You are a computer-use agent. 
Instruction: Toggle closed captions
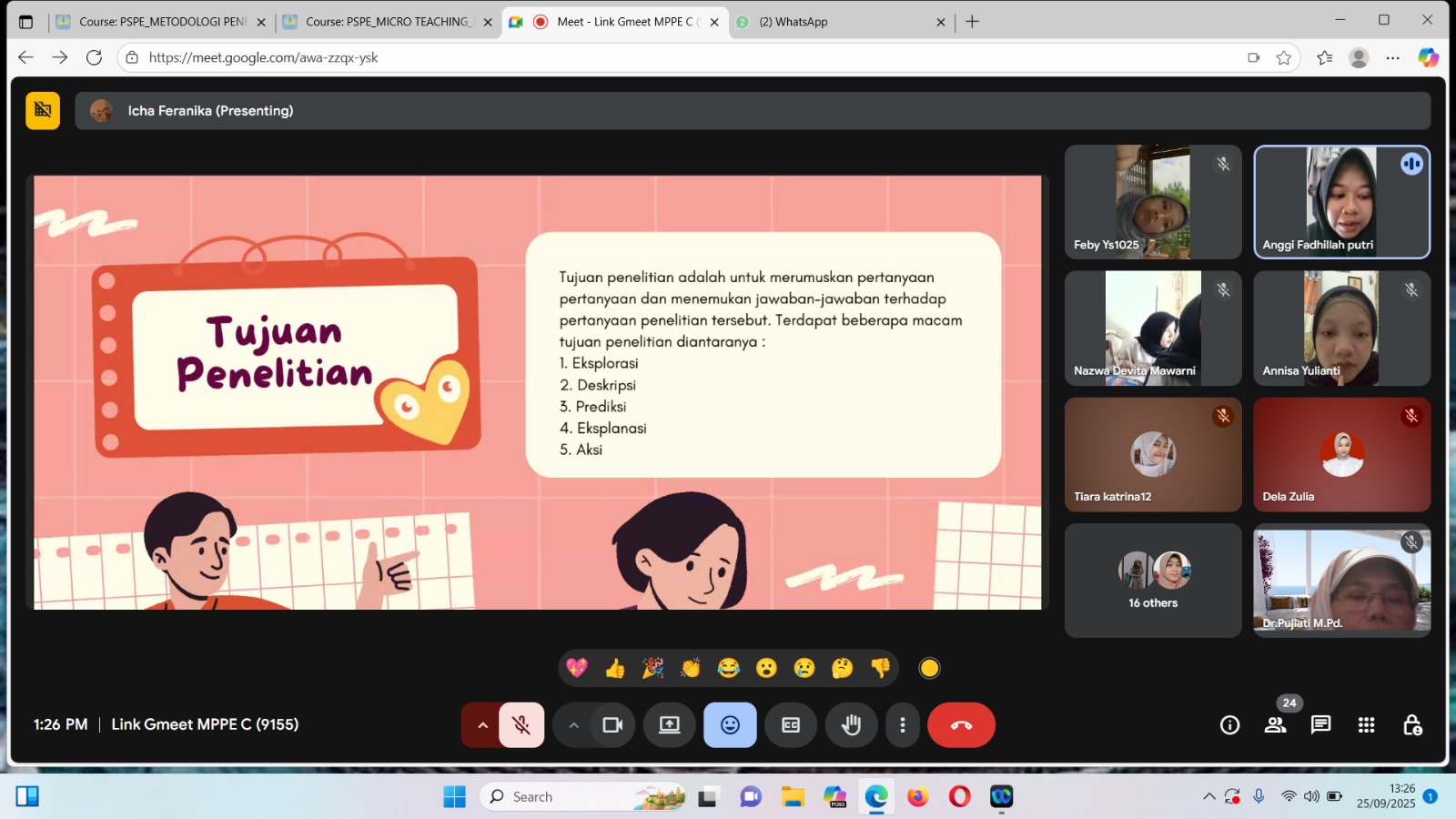pos(791,725)
